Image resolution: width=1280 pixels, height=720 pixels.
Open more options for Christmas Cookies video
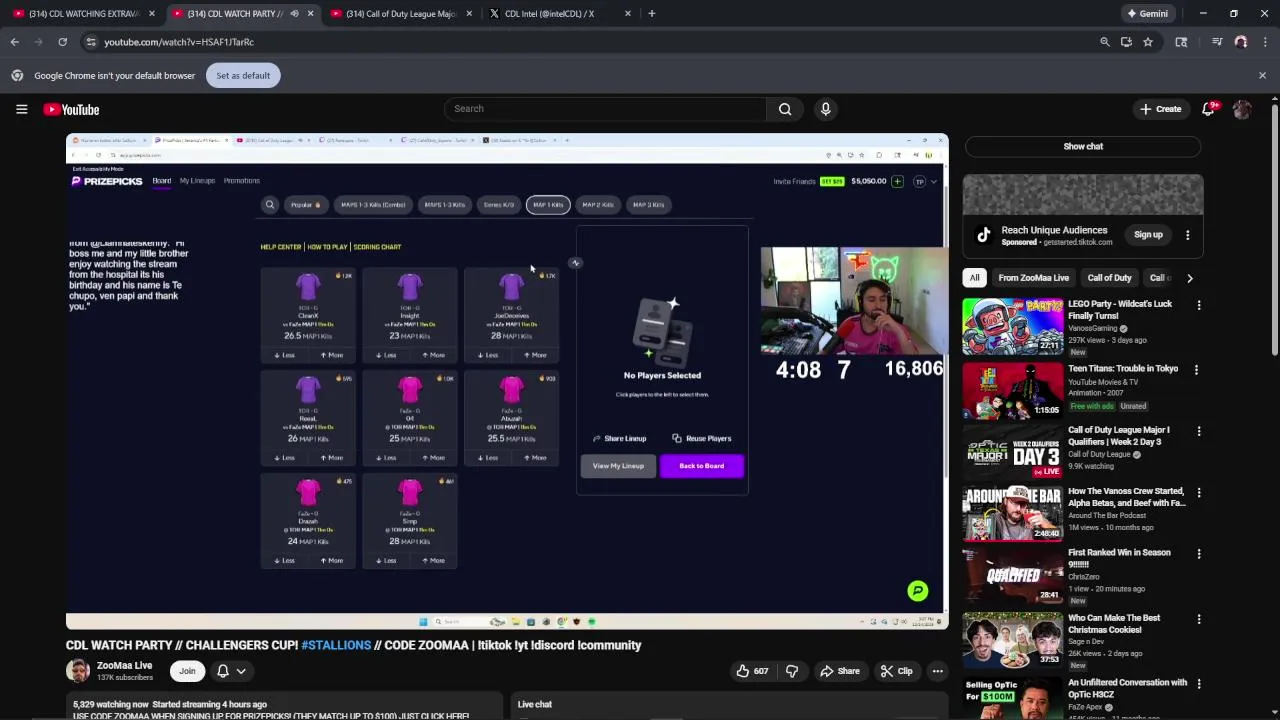tap(1198, 620)
